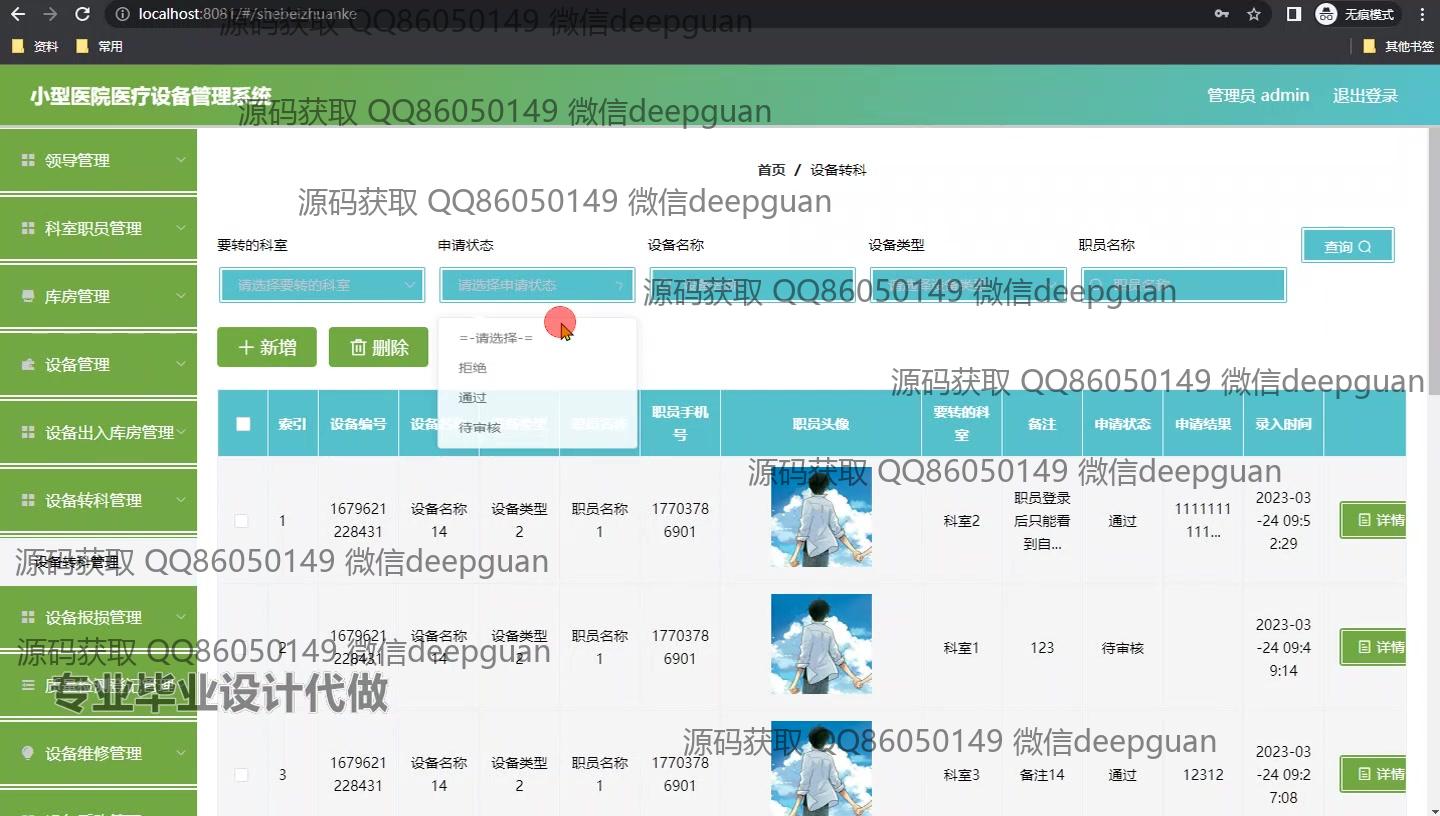1440x816 pixels.
Task: Expand 库房管理 sidebar chevron
Action: [181, 296]
